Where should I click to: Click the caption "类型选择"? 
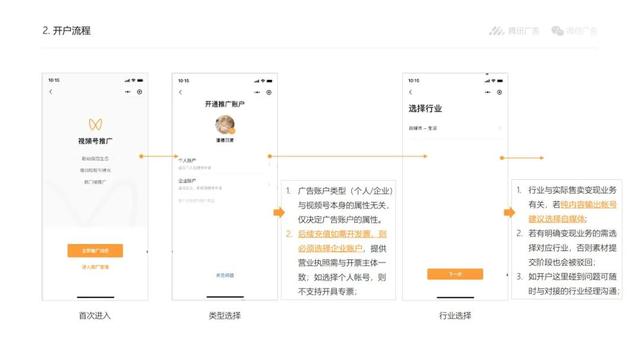[x=224, y=316]
